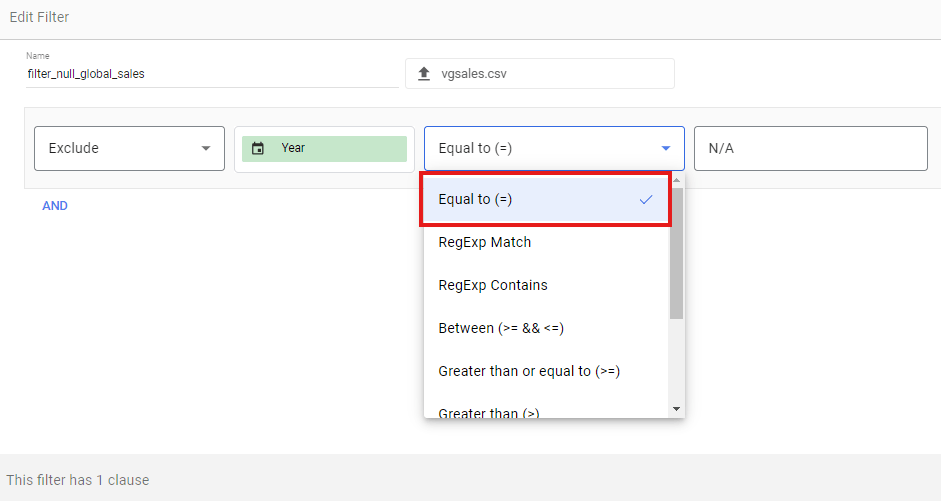The height and width of the screenshot is (501, 941).
Task: Click the N/A value input box
Action: coord(810,148)
